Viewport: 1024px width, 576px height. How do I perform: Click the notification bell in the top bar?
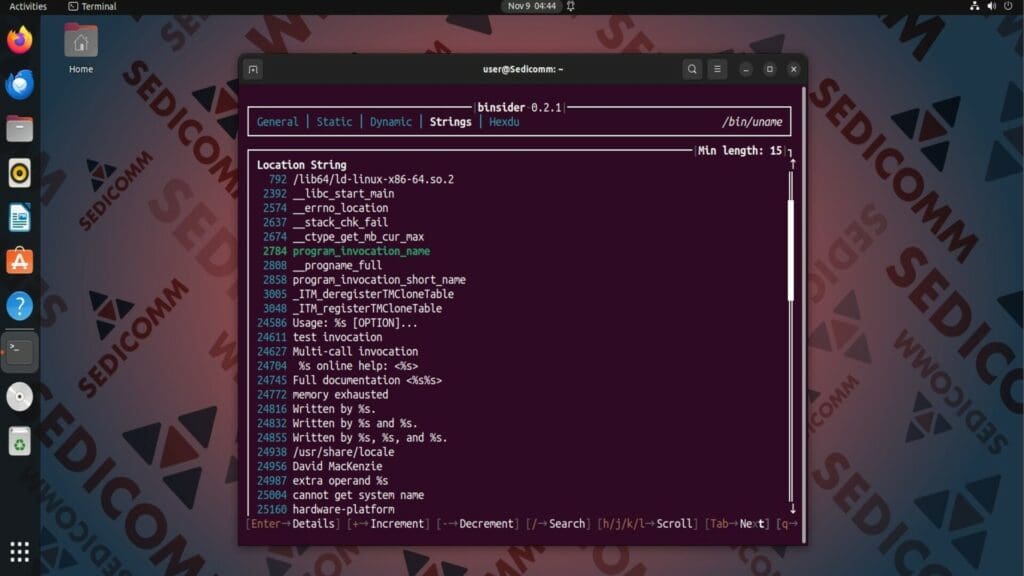tap(568, 7)
